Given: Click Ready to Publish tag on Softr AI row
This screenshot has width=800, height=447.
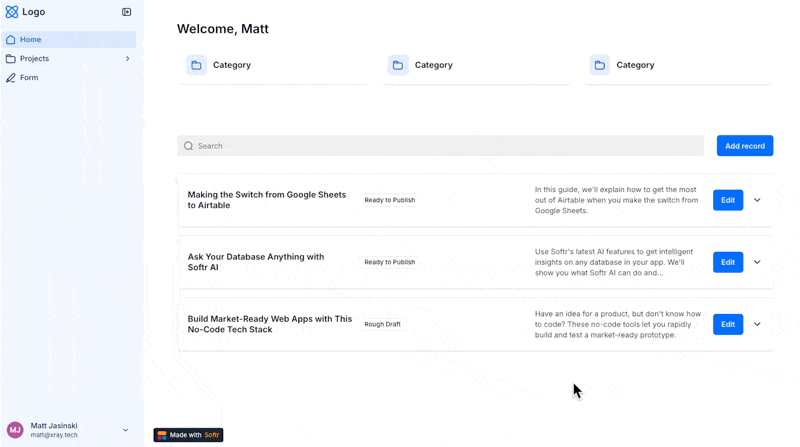Looking at the screenshot, I should 390,262.
